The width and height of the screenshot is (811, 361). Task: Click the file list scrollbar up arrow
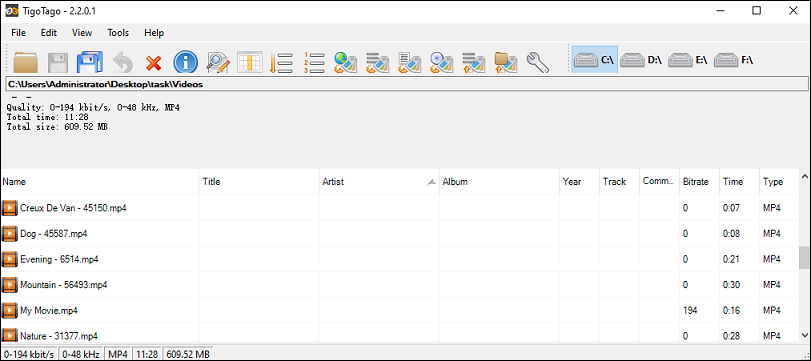(805, 177)
